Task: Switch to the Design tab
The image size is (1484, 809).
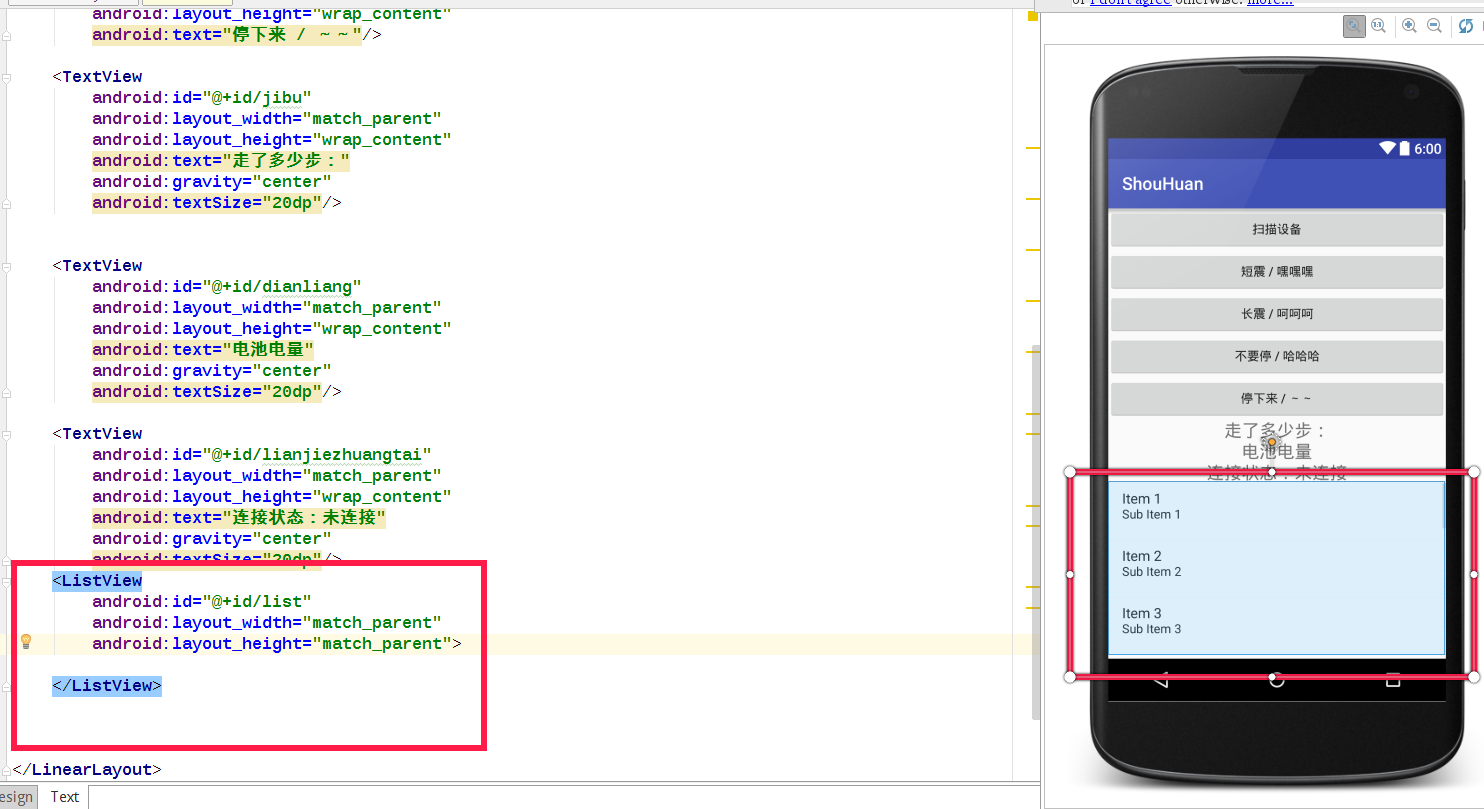Action: [17, 797]
